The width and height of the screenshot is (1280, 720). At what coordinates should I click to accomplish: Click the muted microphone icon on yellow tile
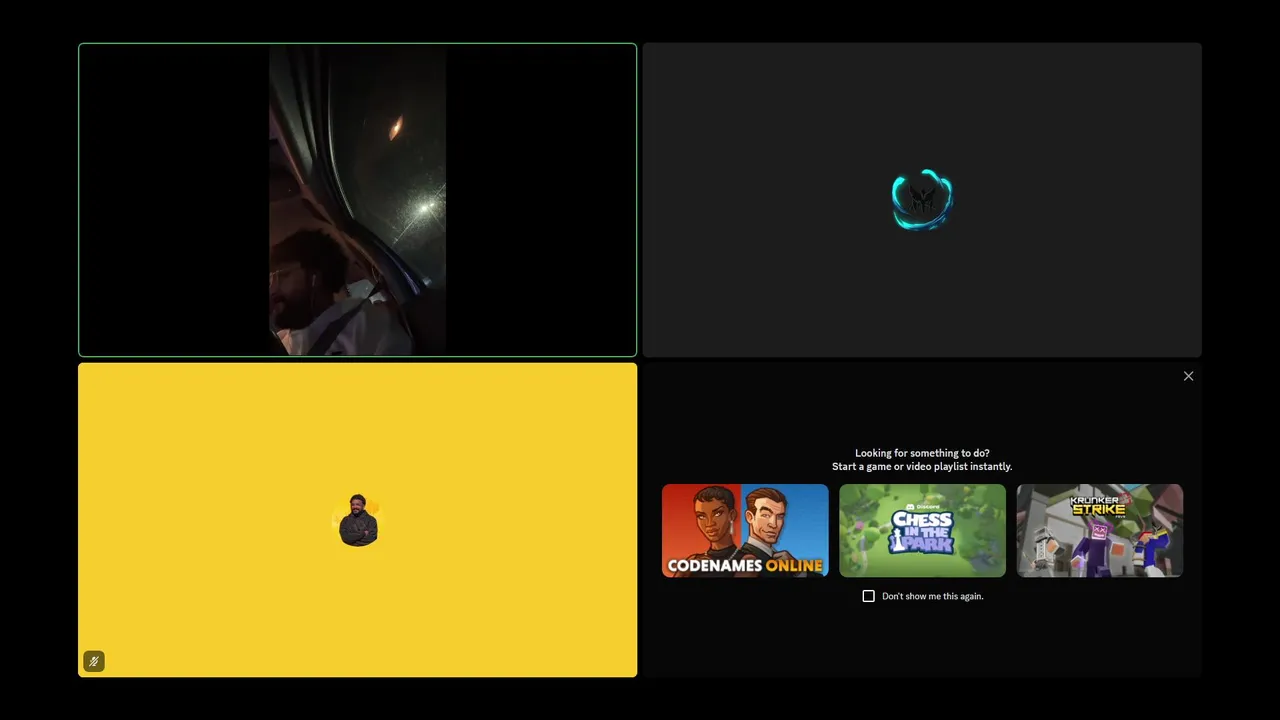94,661
